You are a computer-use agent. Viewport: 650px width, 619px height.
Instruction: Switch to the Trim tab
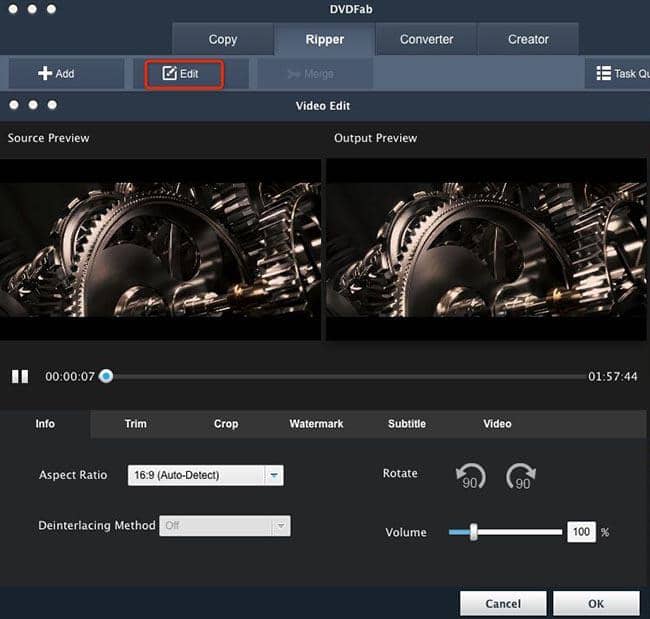click(x=136, y=424)
